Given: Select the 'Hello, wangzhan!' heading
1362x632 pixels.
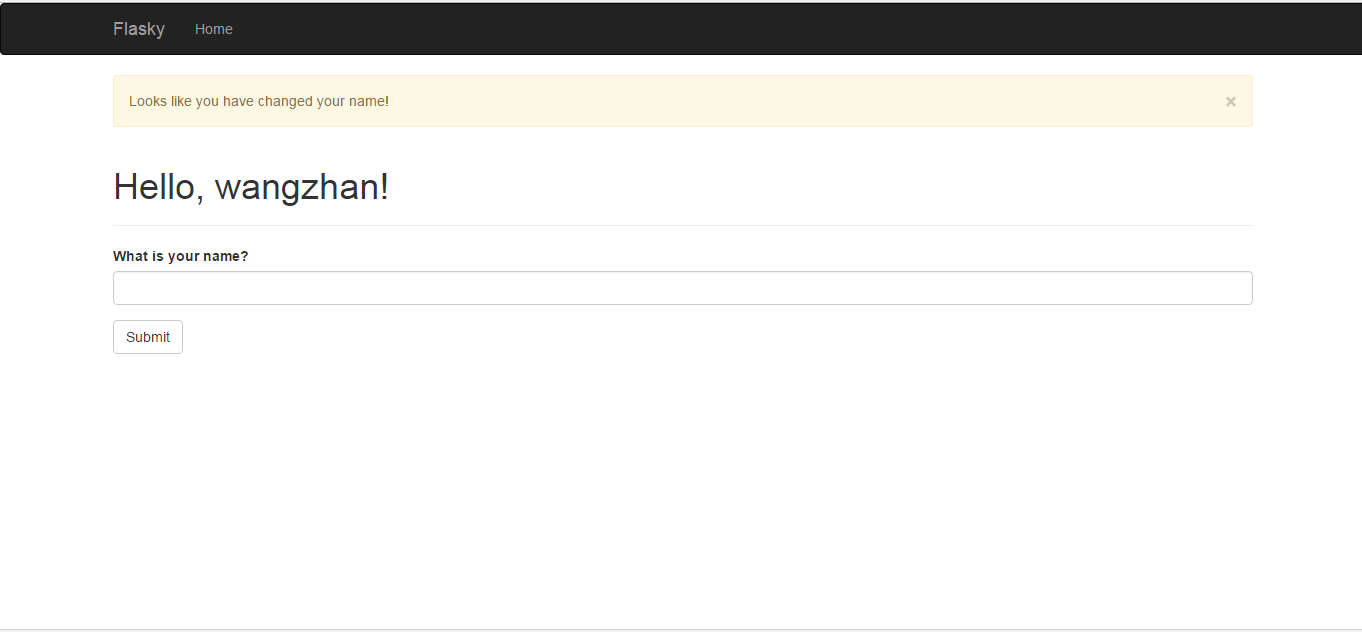Looking at the screenshot, I should click(x=251, y=187).
